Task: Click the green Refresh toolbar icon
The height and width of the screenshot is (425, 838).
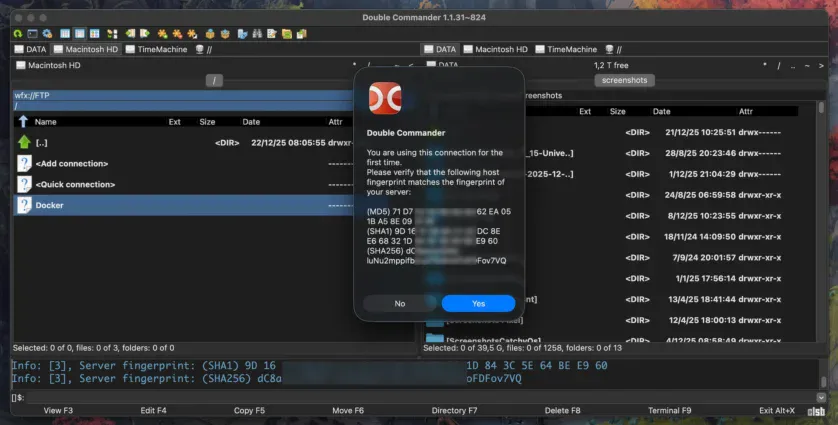Action: coord(18,33)
